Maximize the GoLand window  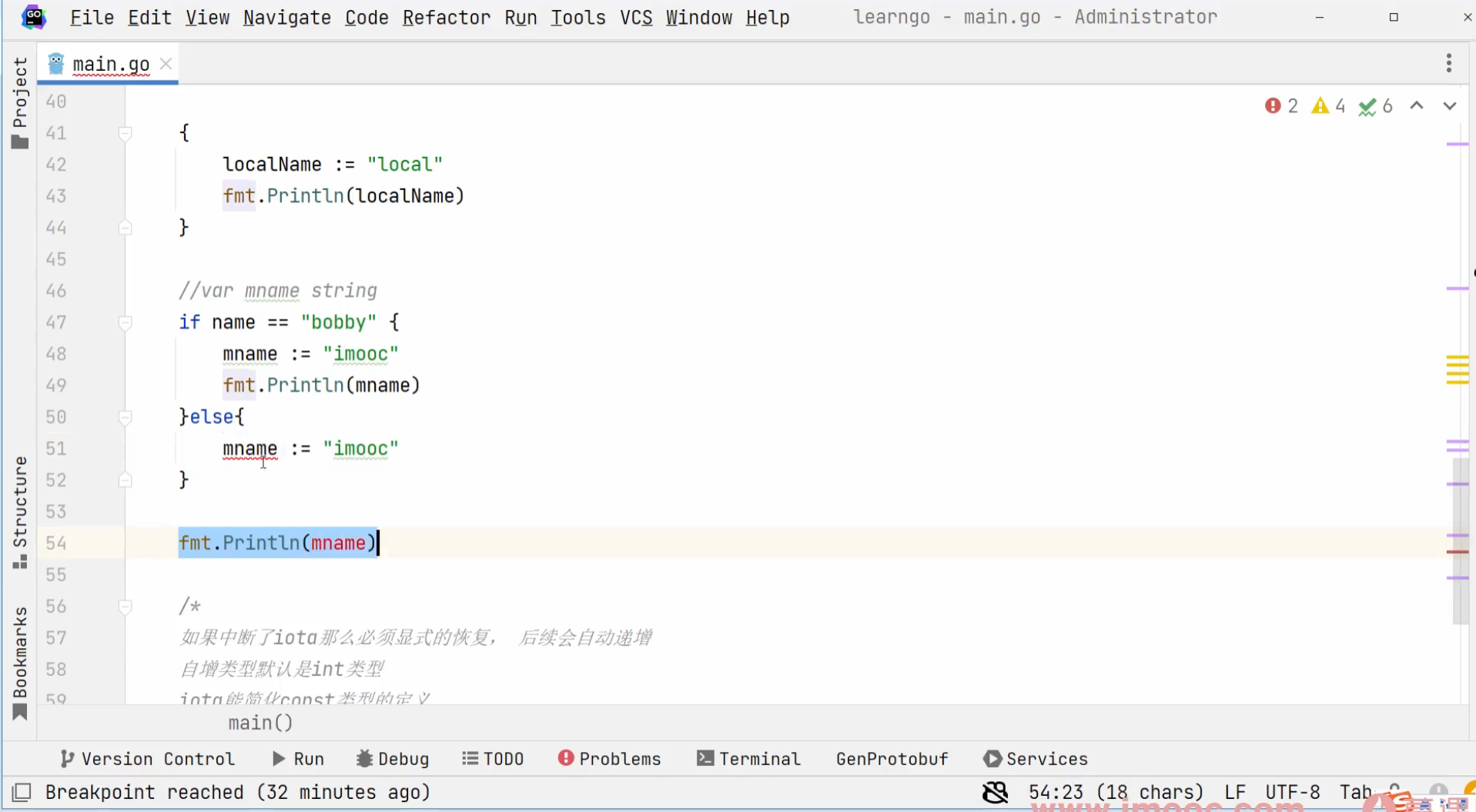[1394, 17]
